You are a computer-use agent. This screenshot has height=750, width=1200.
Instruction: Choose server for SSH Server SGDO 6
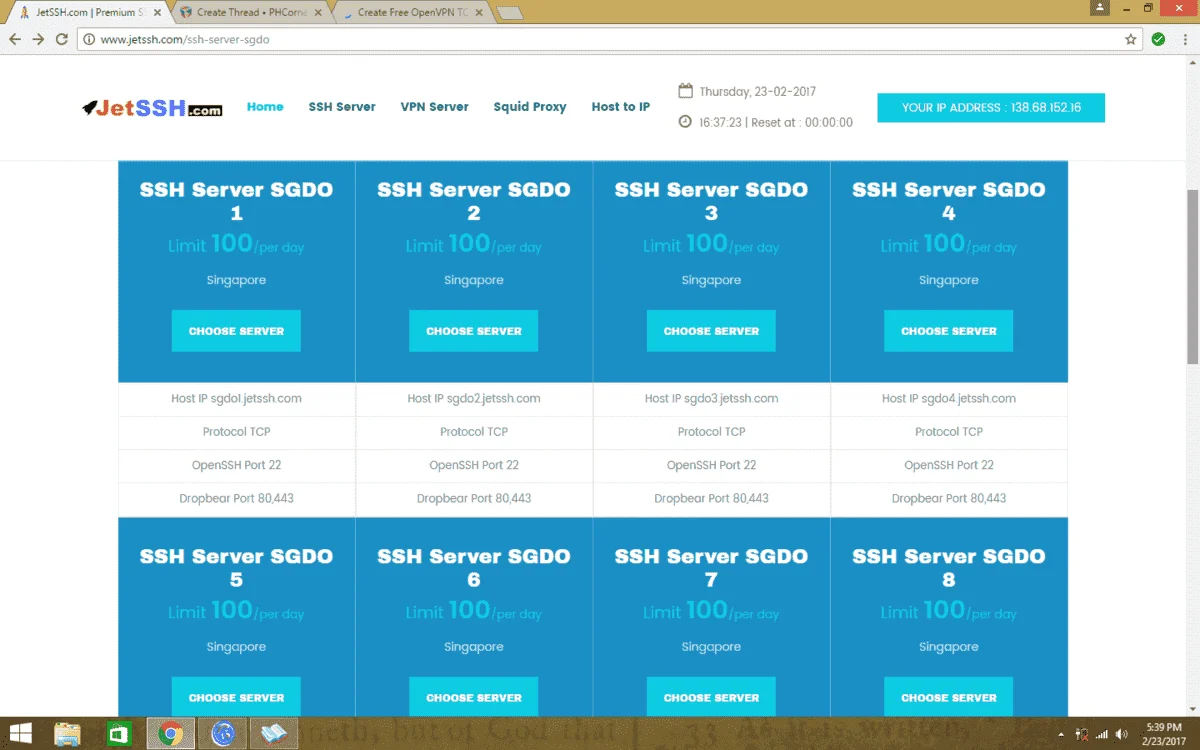(474, 697)
